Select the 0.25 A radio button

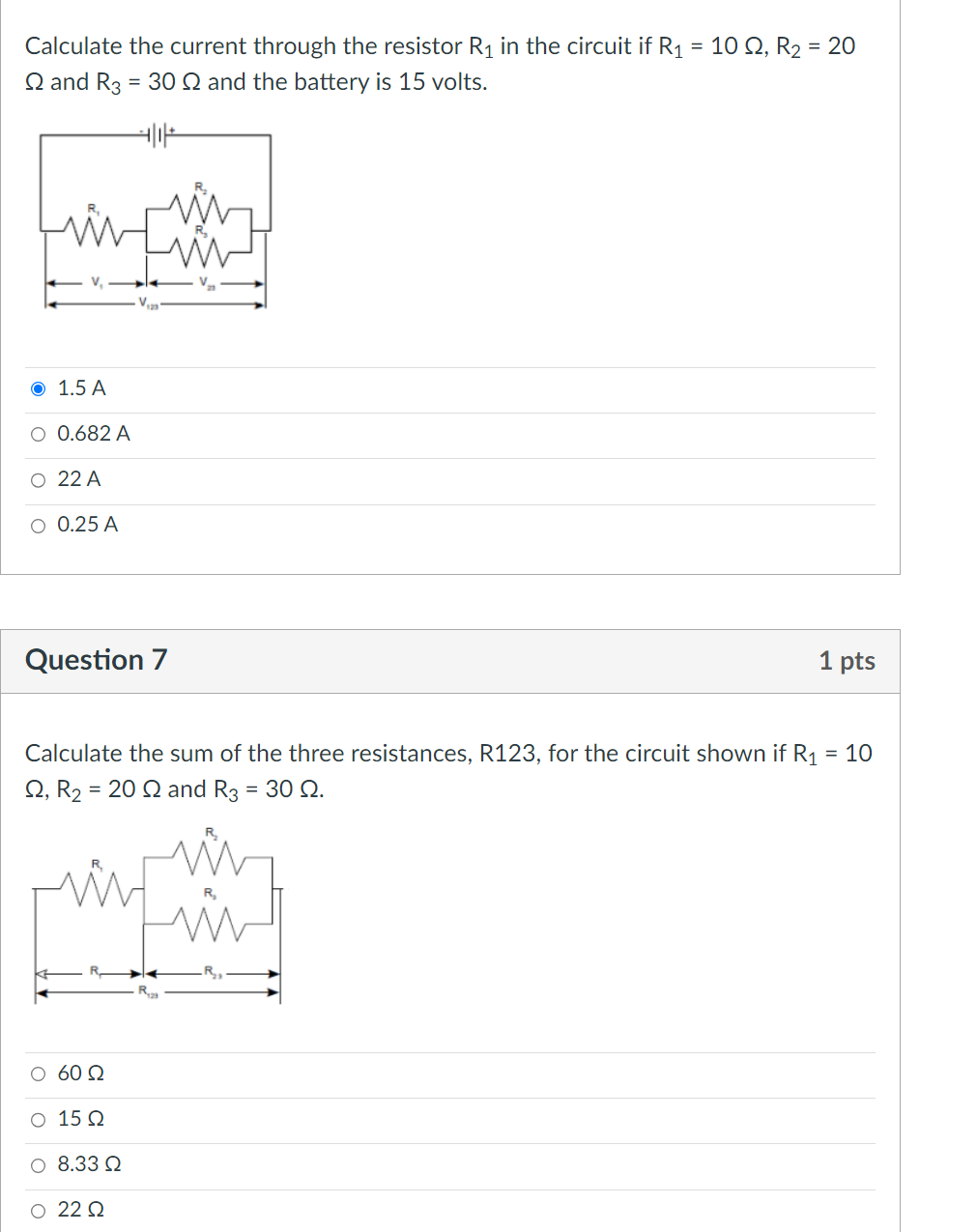(x=39, y=526)
